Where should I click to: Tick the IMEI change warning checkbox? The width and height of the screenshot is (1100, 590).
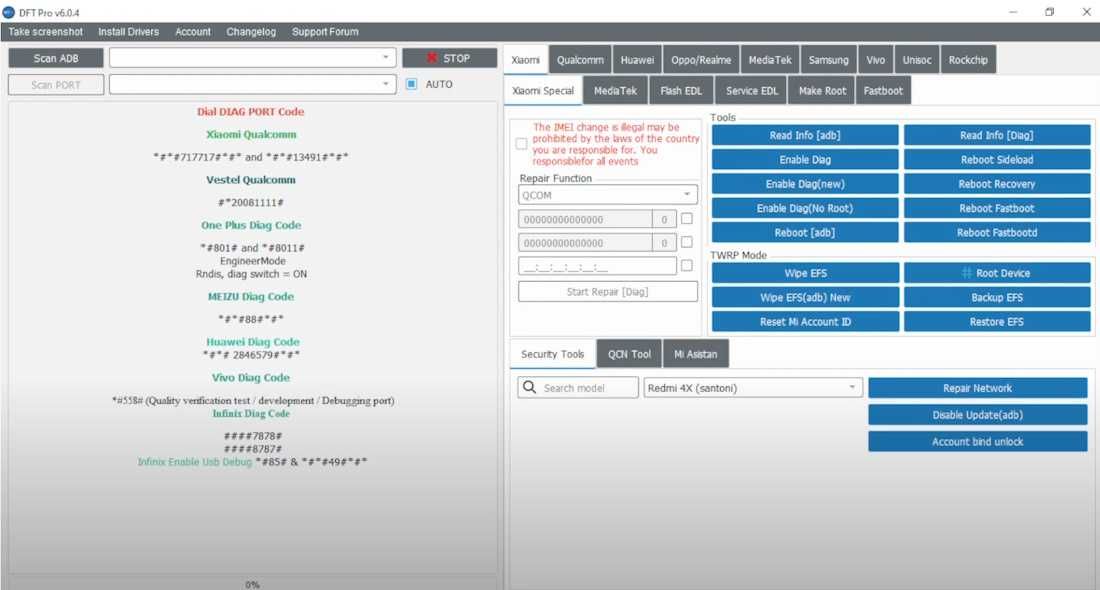(521, 144)
